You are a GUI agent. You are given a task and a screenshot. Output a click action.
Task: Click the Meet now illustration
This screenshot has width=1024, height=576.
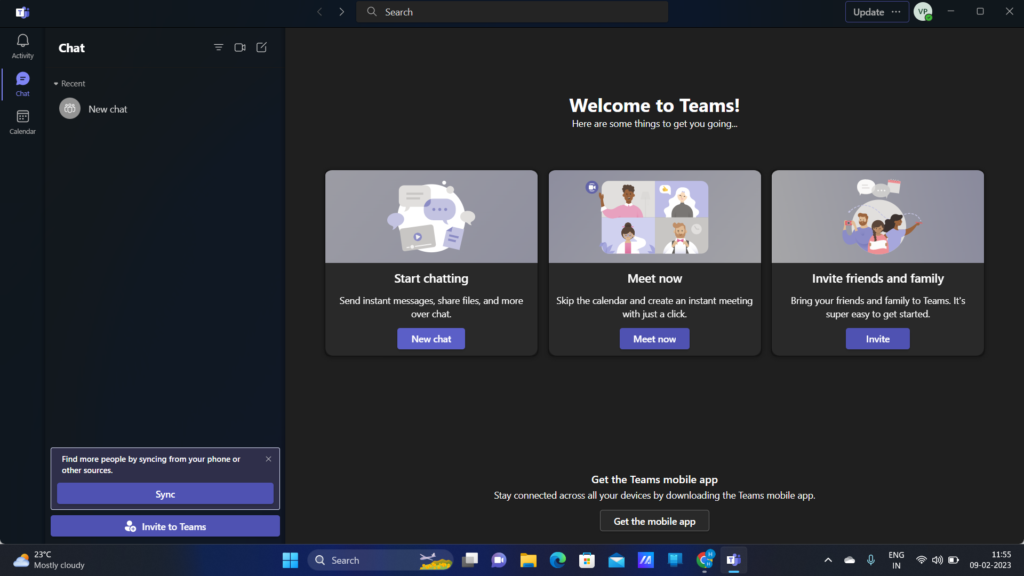(x=654, y=217)
